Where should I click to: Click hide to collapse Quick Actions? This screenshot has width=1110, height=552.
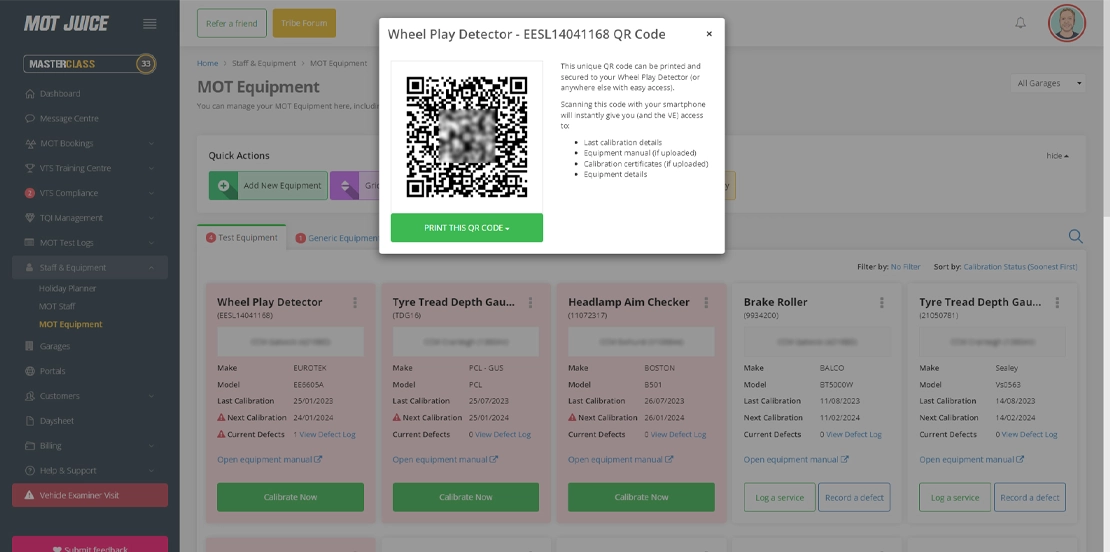[x=1058, y=156]
